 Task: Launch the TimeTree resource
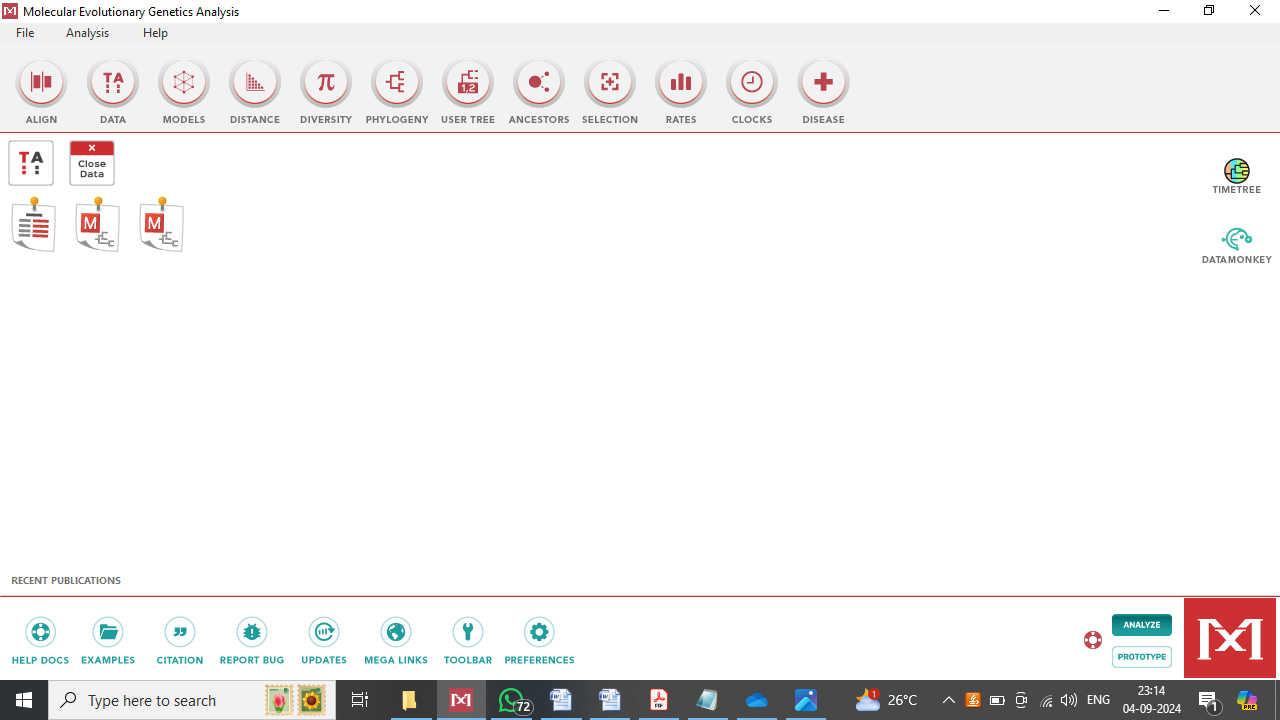click(1237, 176)
